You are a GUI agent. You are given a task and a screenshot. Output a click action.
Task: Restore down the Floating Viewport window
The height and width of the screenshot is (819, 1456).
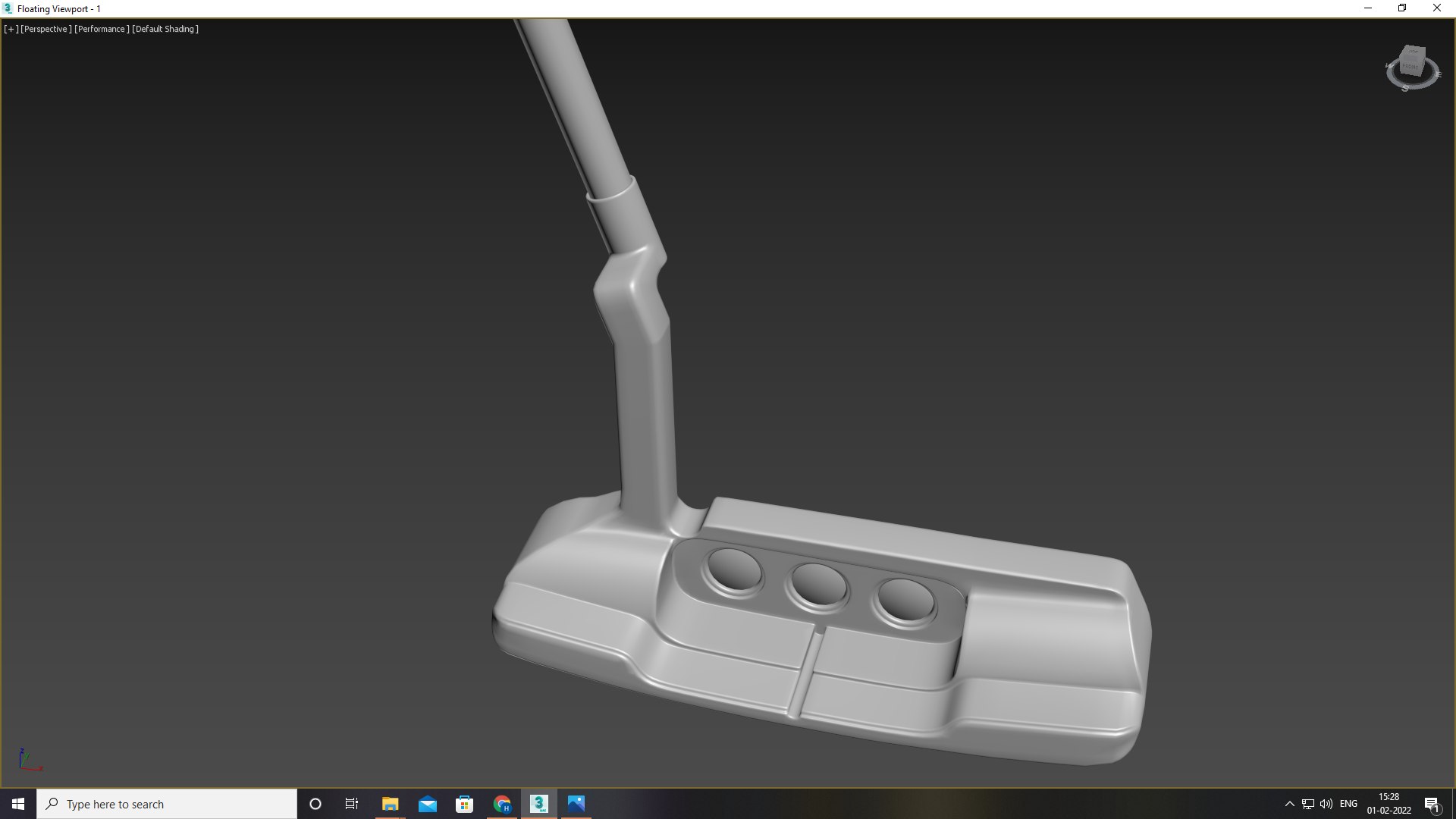tap(1402, 8)
